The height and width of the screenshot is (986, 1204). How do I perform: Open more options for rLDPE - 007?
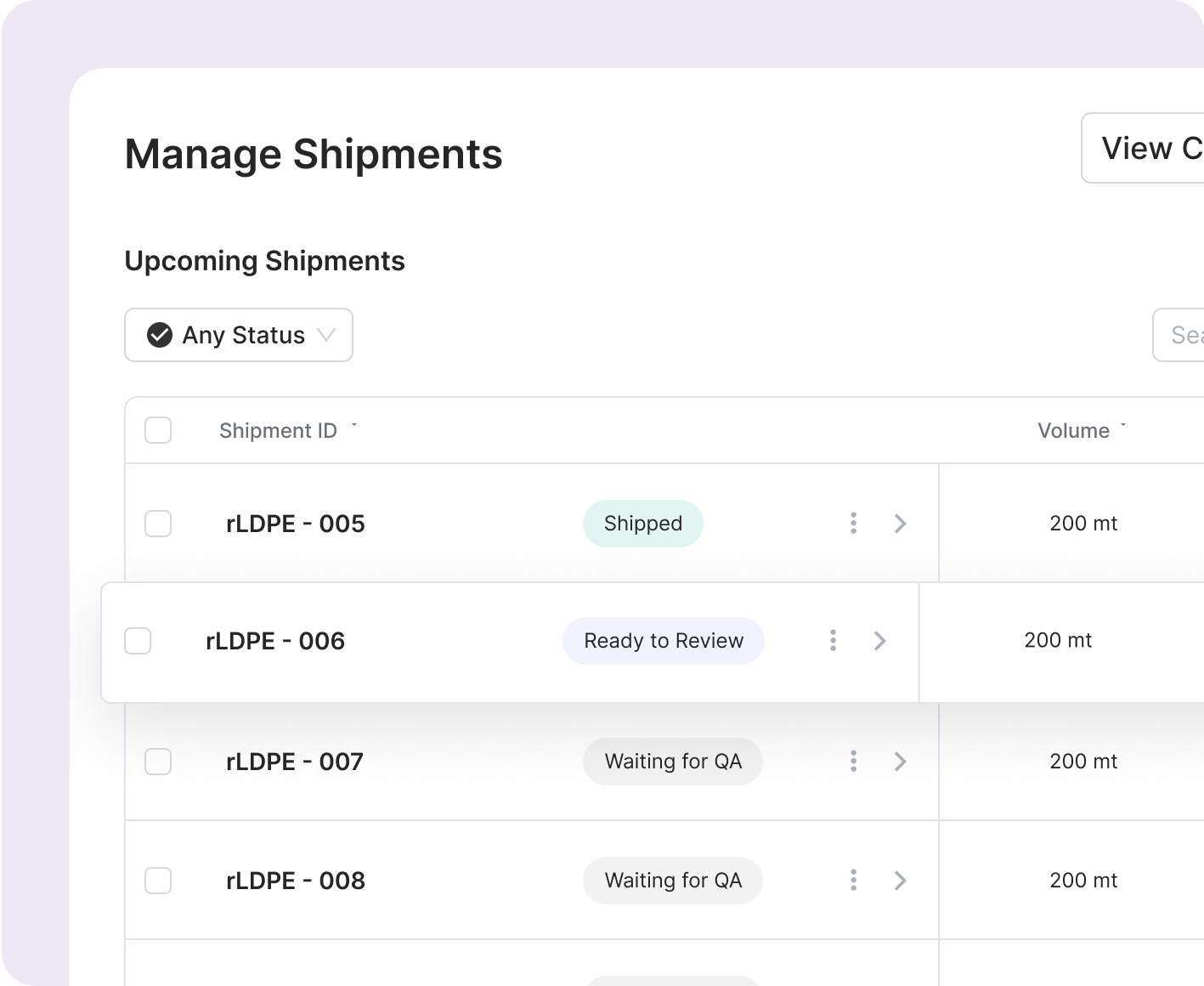(x=853, y=761)
